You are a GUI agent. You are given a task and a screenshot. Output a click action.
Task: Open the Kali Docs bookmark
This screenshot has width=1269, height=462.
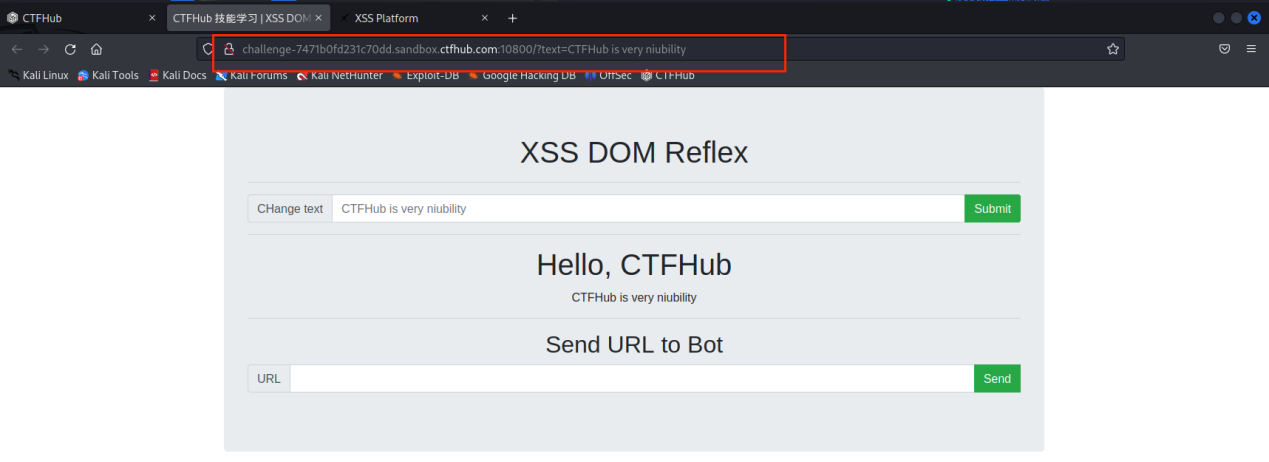[177, 76]
